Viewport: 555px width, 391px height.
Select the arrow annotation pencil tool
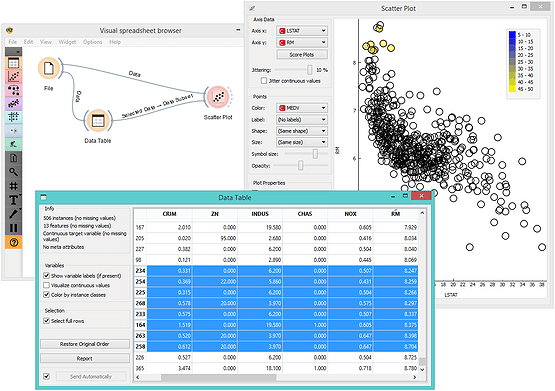pyautogui.click(x=13, y=214)
